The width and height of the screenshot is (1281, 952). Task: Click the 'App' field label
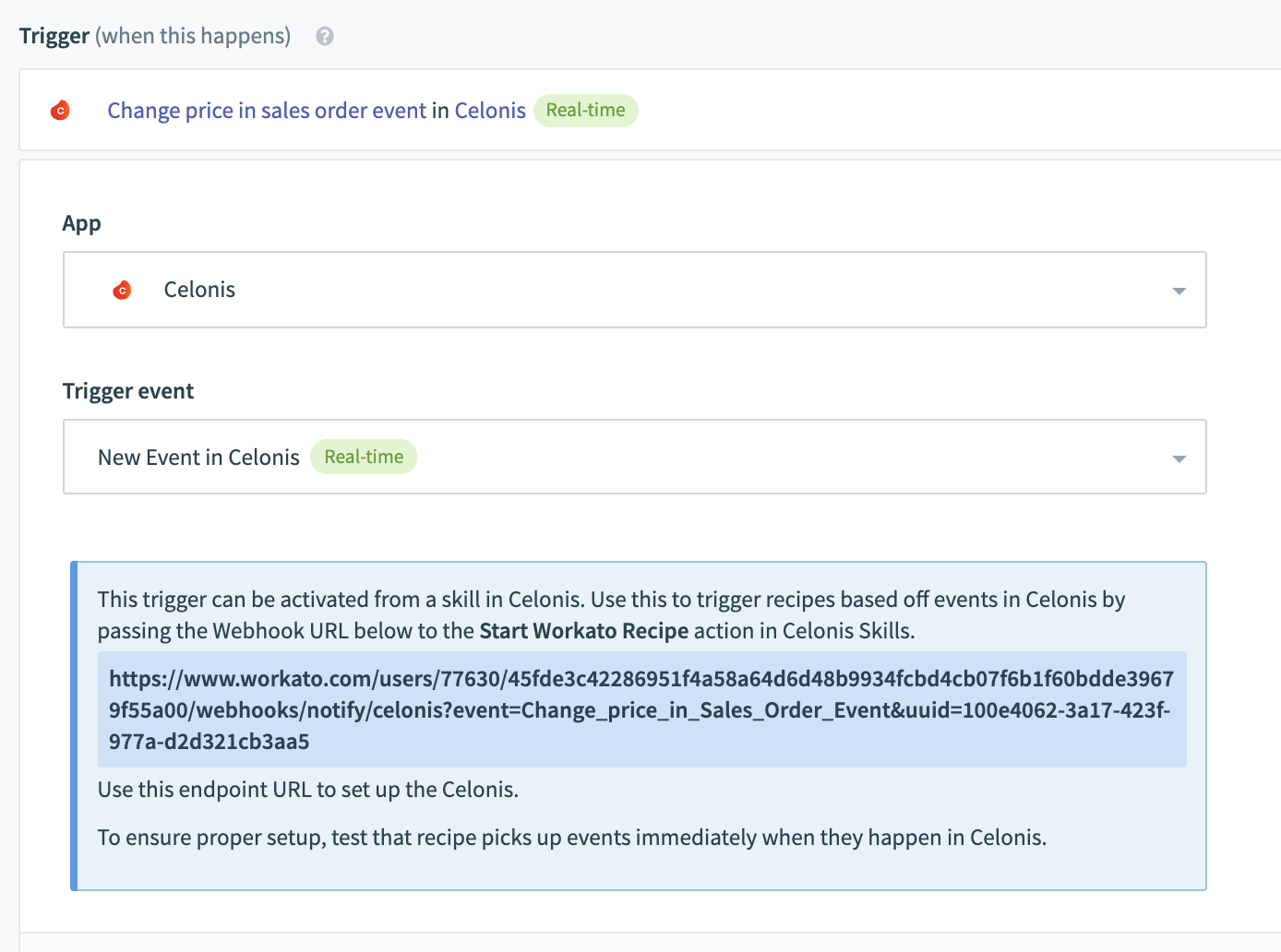coord(81,223)
